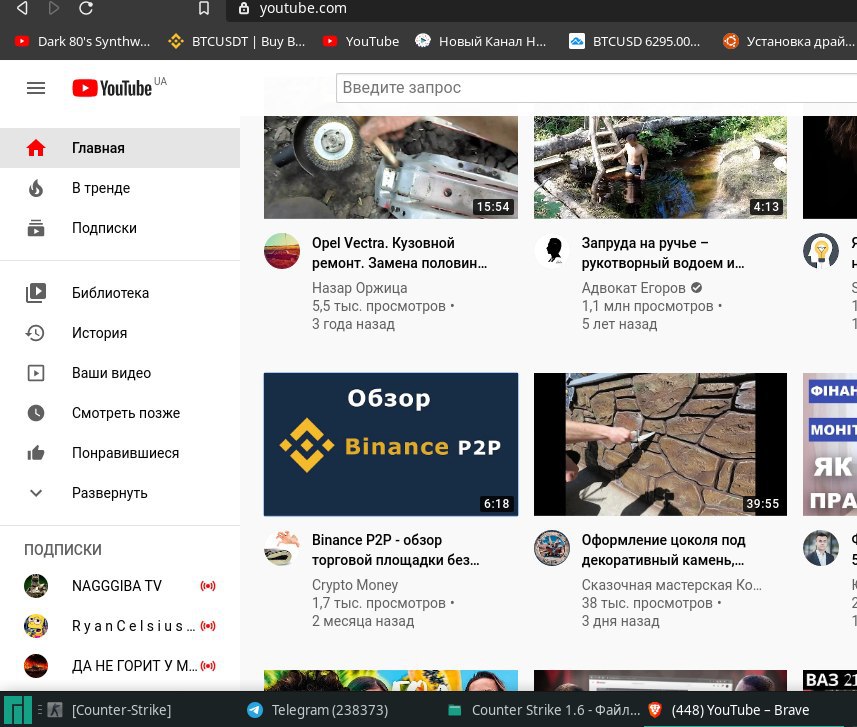Open Установка драй... bookmark
Viewport: 857px width, 727px height.
[x=789, y=42]
